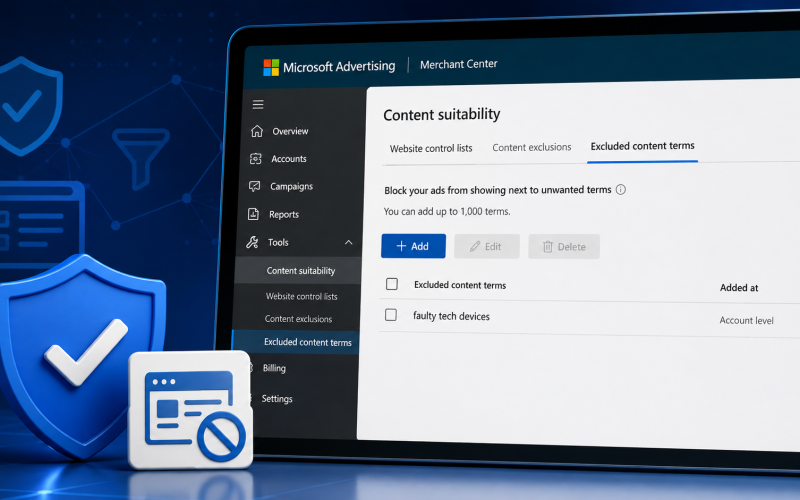Check the faulty tech devices row checkbox
This screenshot has height=500, width=800.
tap(391, 315)
